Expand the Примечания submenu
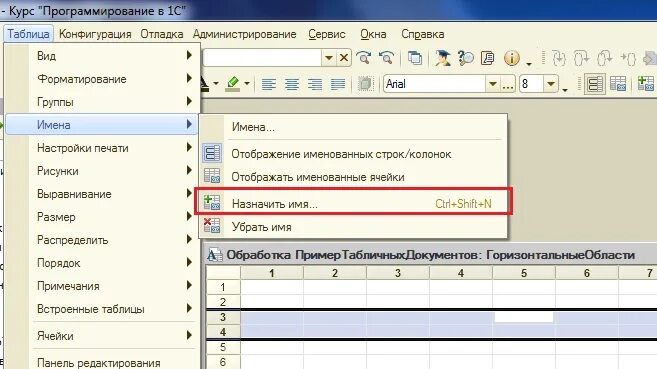The width and height of the screenshot is (657, 369). click(x=101, y=286)
